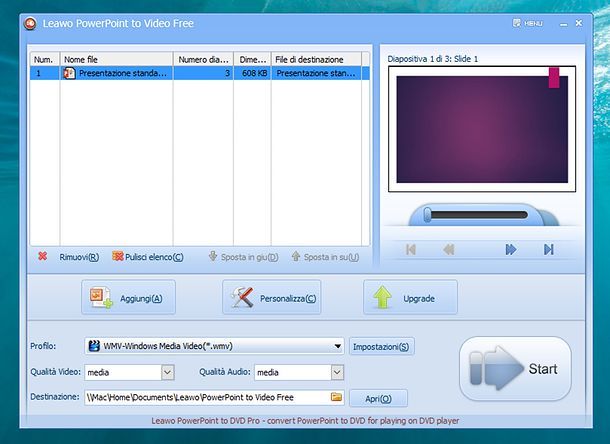Click the Upgrade button
Viewport: 610px width, 444px height.
tap(410, 297)
